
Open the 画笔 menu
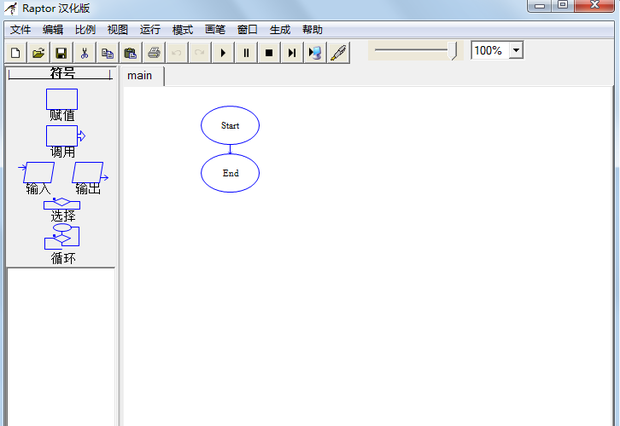tap(215, 30)
